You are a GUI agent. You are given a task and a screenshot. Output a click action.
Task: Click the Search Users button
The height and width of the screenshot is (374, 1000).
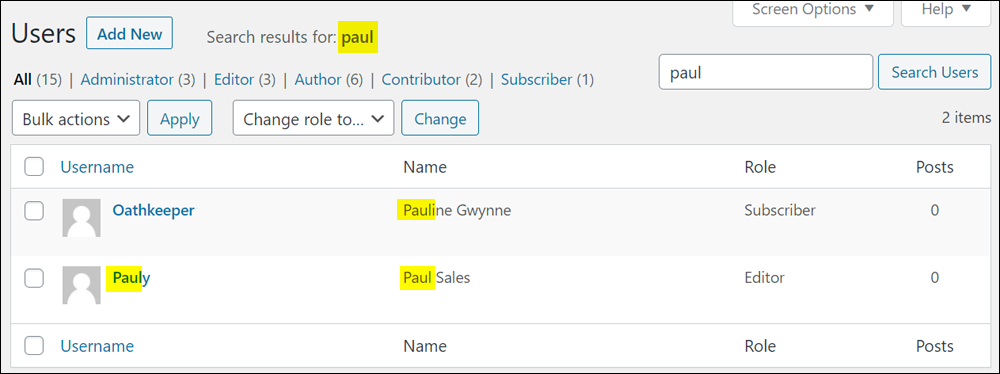(934, 72)
